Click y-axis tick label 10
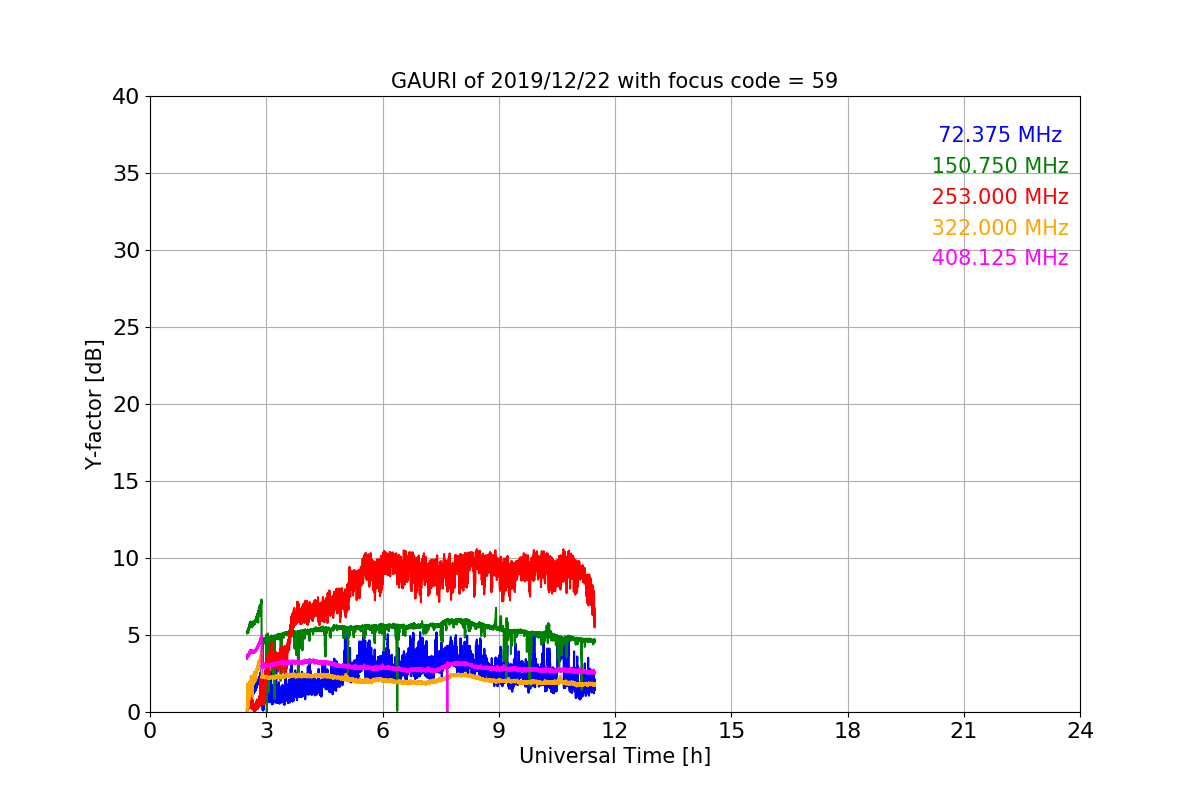Image resolution: width=1200 pixels, height=800 pixels. point(126,559)
